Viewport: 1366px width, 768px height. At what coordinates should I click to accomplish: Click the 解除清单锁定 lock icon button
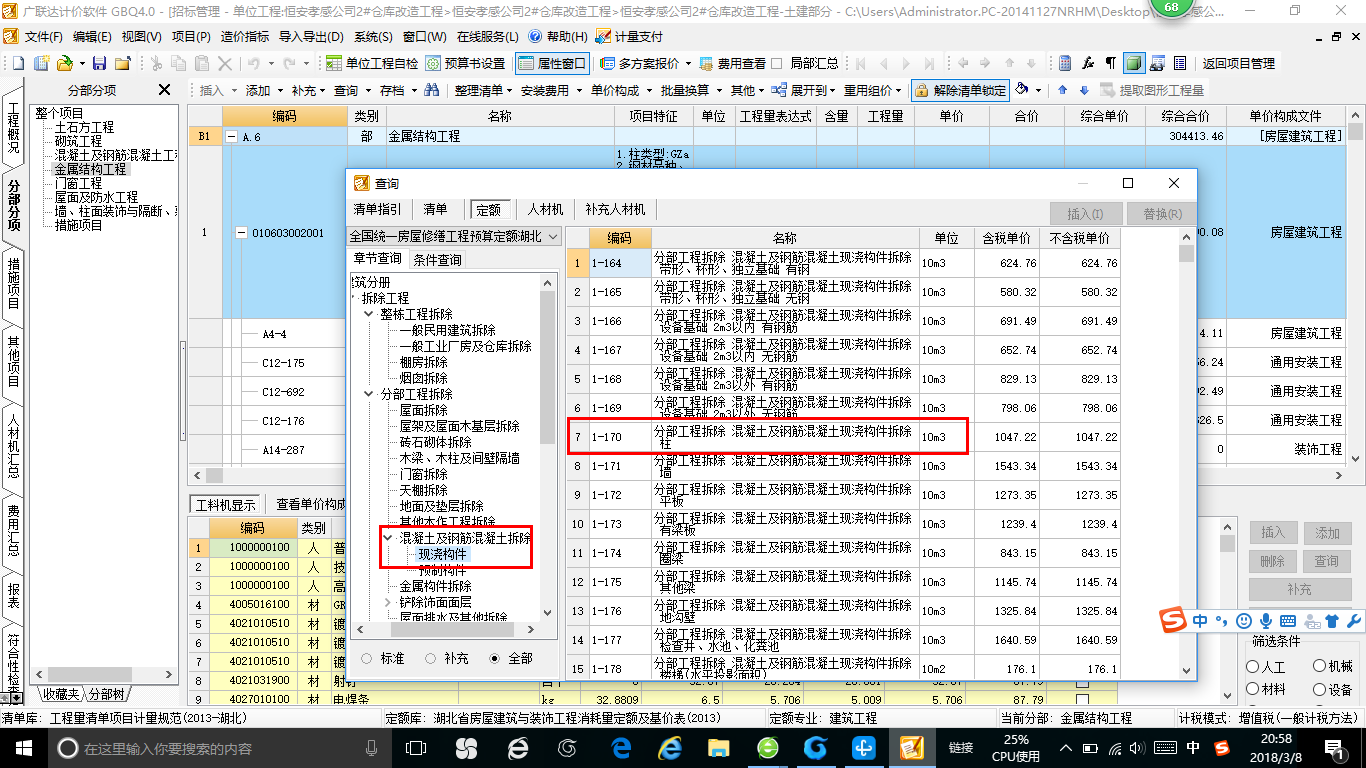coord(960,90)
